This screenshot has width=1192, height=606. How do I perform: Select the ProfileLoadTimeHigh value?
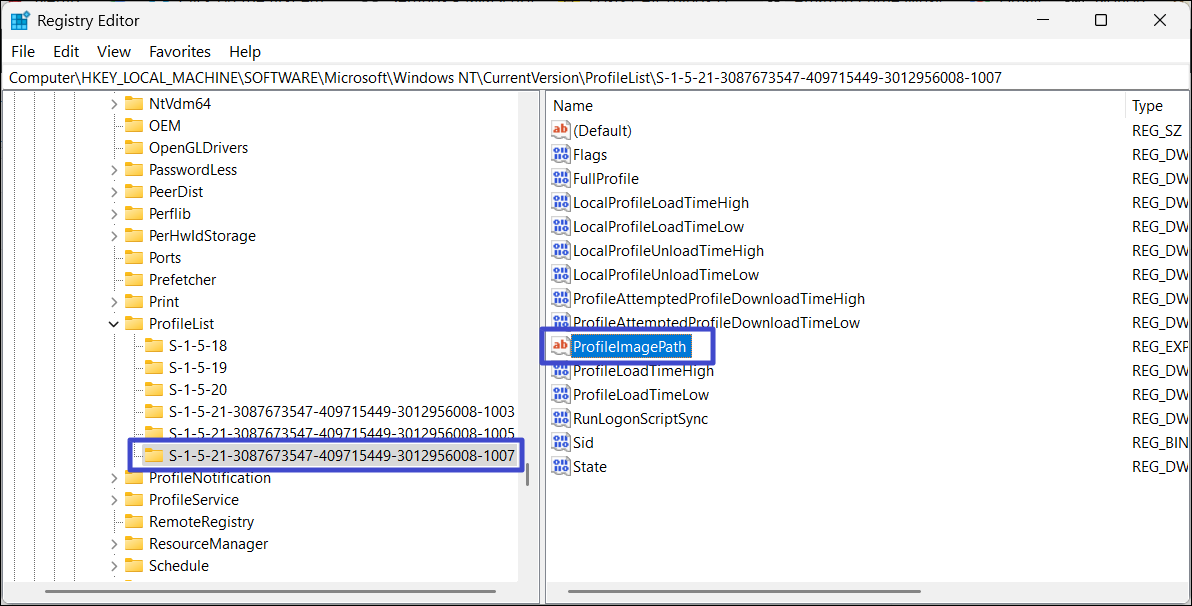pos(643,370)
